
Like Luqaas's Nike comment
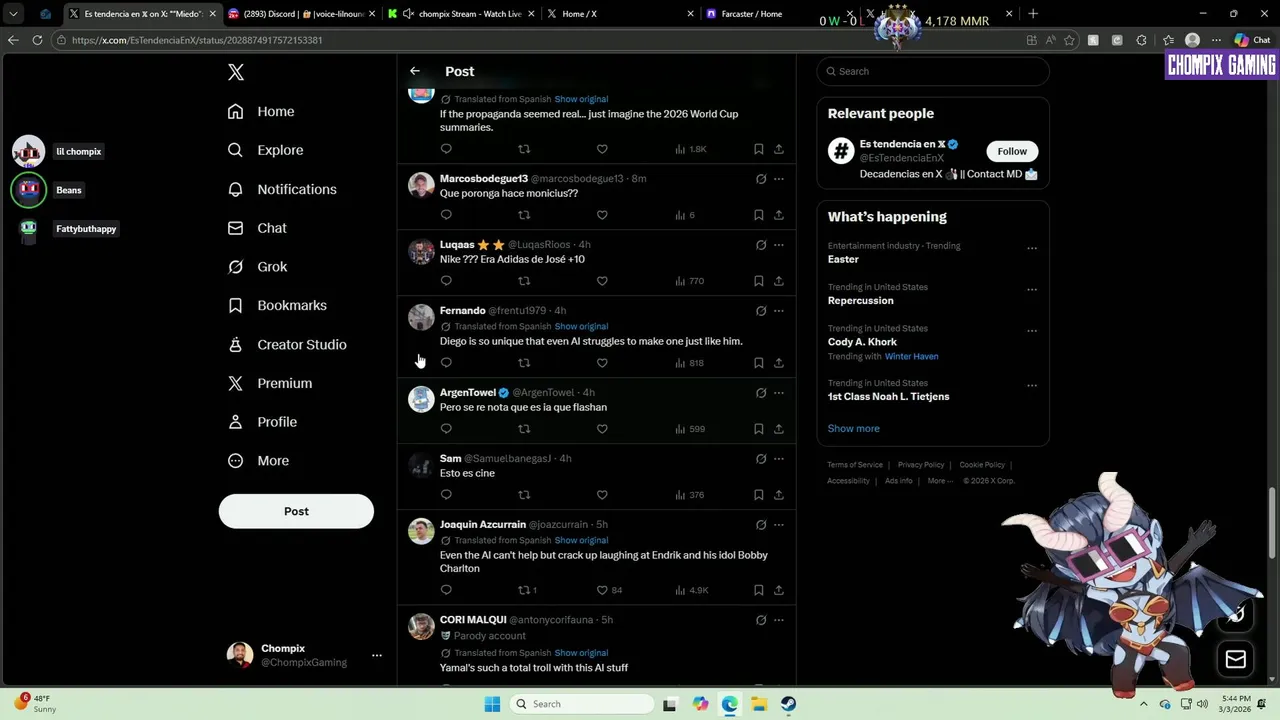[602, 281]
